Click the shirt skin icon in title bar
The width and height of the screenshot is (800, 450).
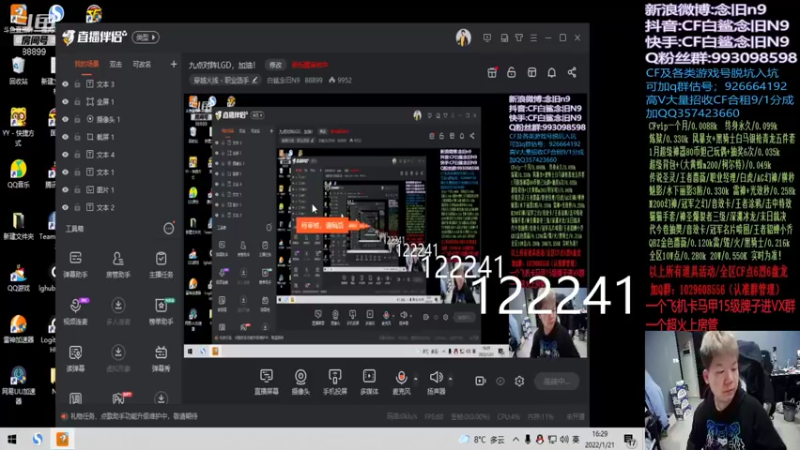point(519,38)
